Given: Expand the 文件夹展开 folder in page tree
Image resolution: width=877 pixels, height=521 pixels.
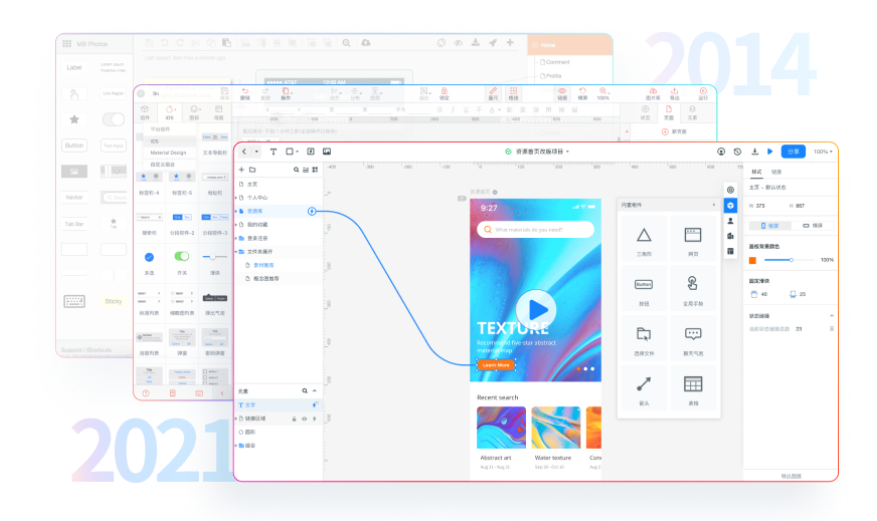Looking at the screenshot, I should click(x=237, y=251).
